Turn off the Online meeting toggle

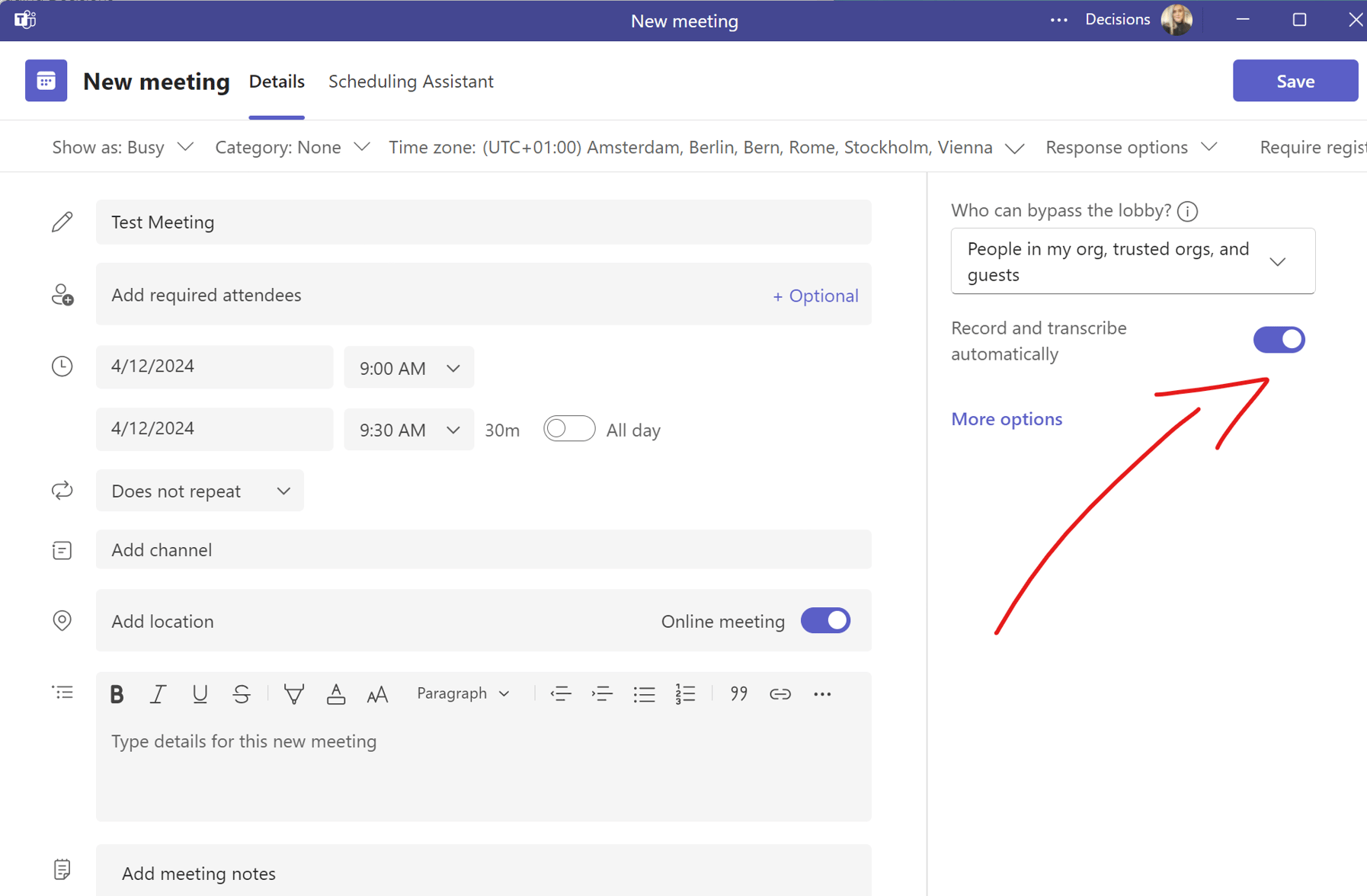pyautogui.click(x=825, y=620)
